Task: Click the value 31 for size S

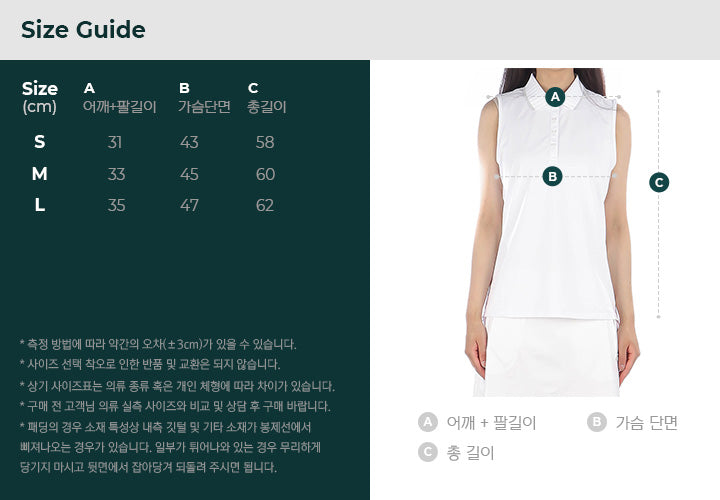Action: [115, 142]
